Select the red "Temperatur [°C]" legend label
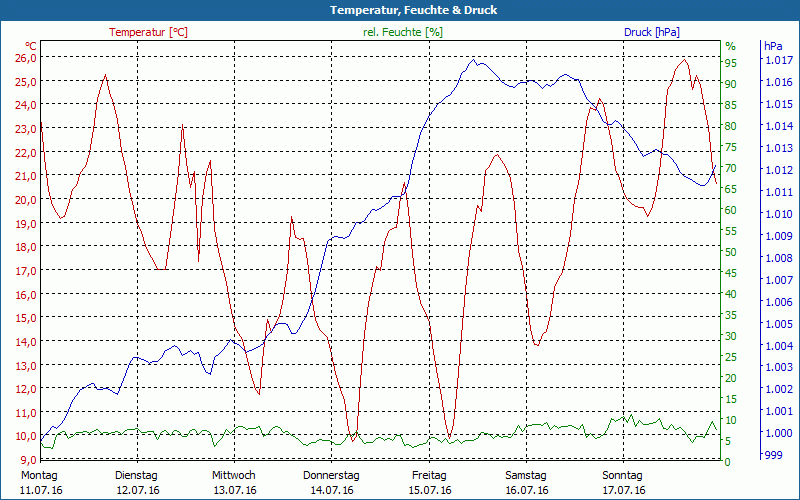Image resolution: width=800 pixels, height=500 pixels. point(148,32)
